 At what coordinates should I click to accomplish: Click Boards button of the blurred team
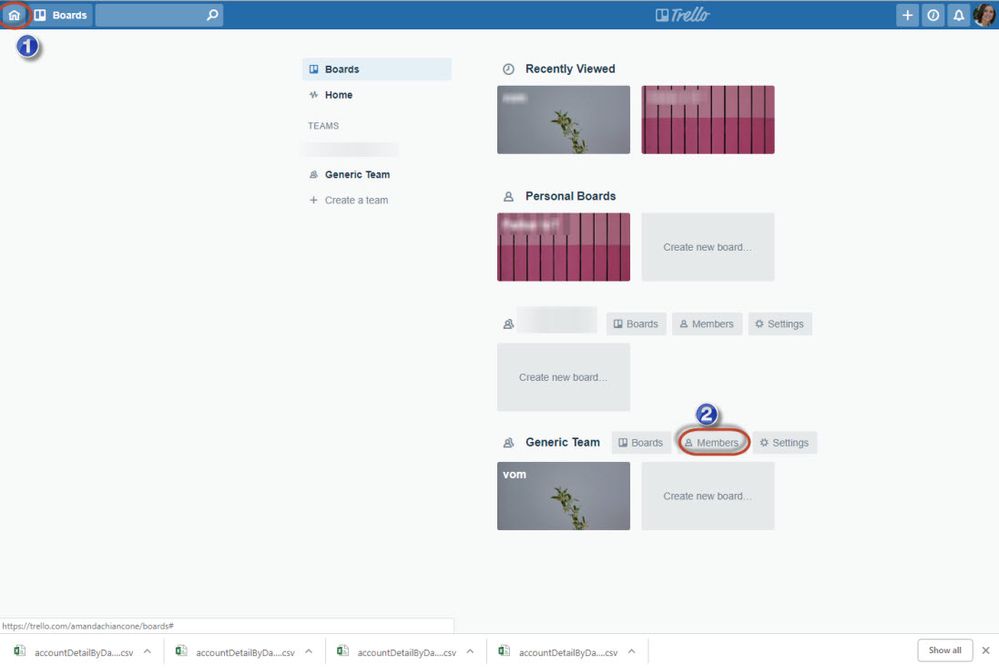(636, 324)
